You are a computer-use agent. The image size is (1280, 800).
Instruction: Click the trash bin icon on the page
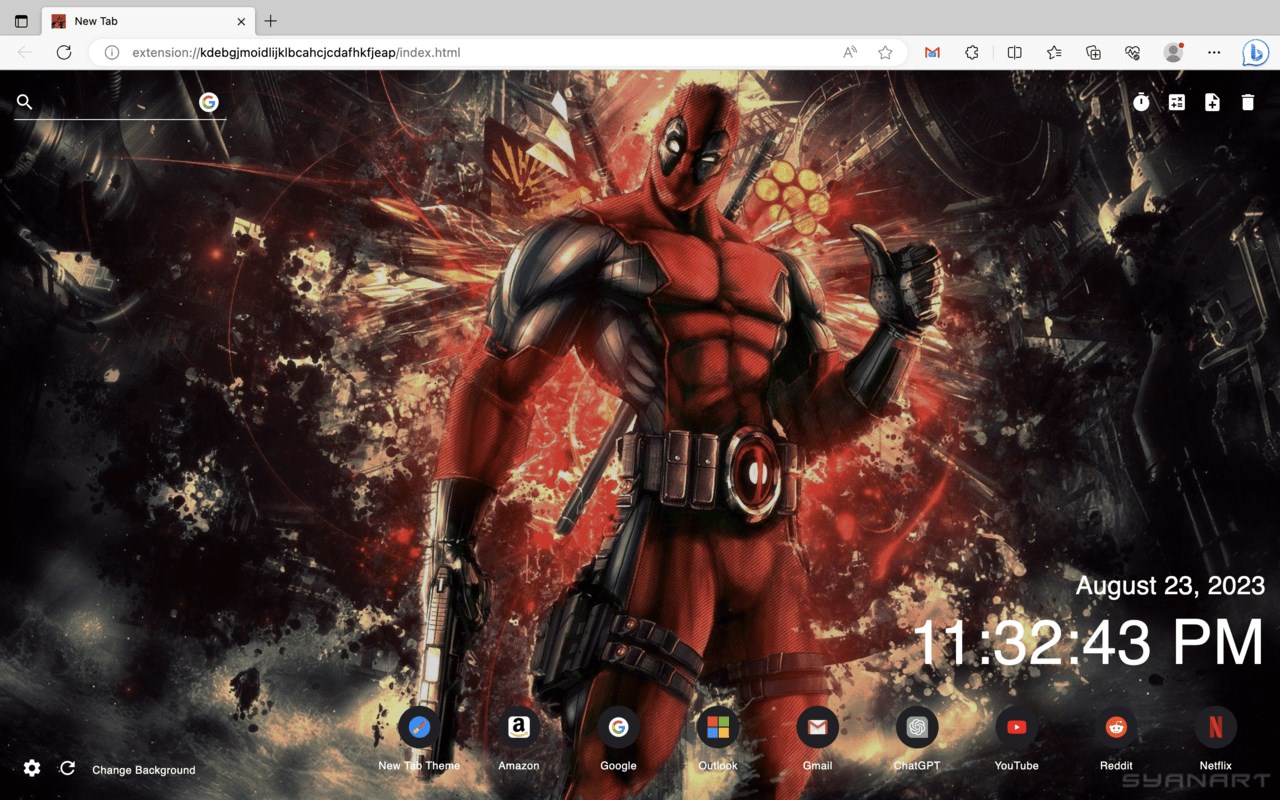coord(1248,102)
